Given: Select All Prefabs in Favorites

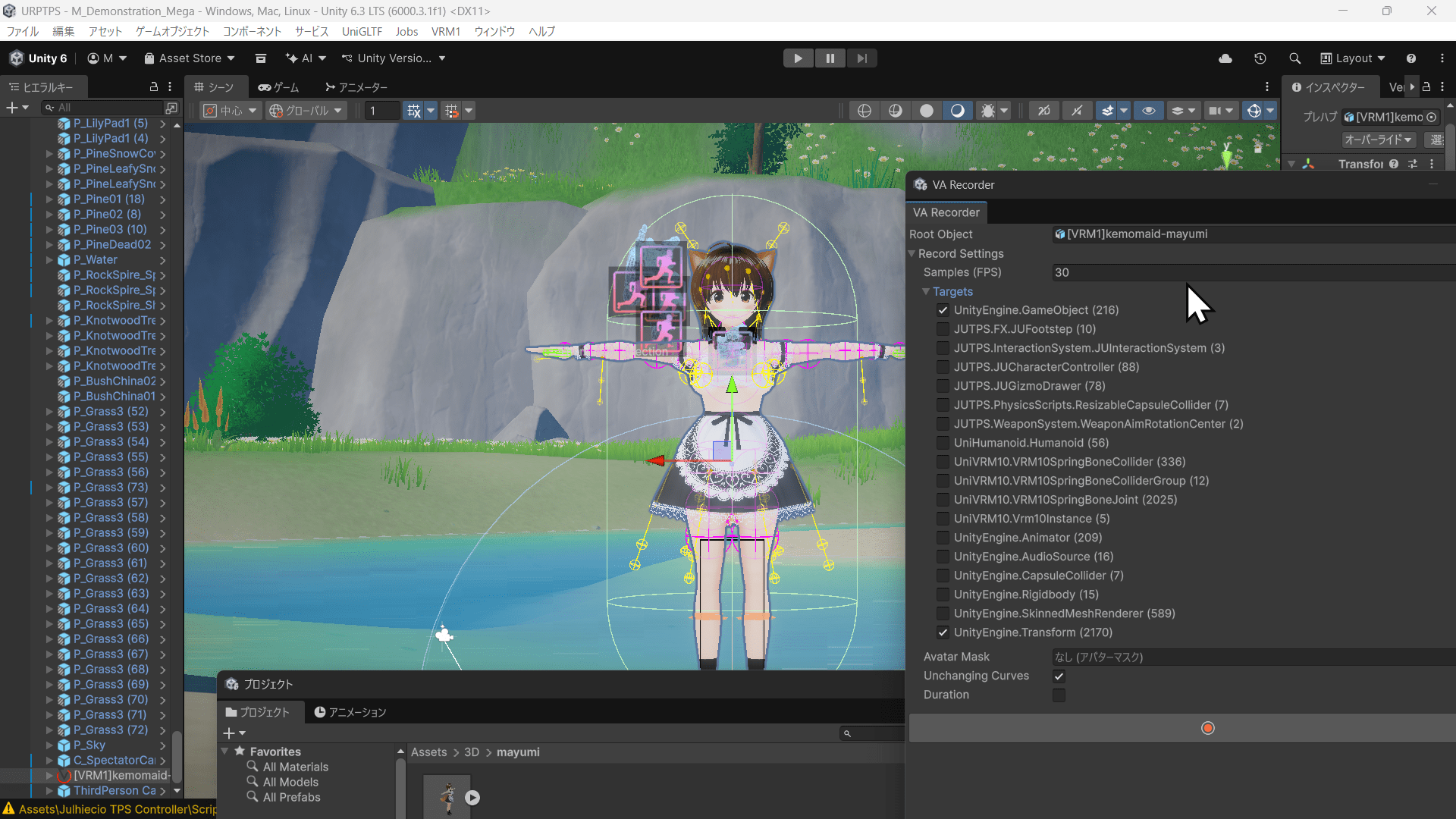Looking at the screenshot, I should 292,797.
